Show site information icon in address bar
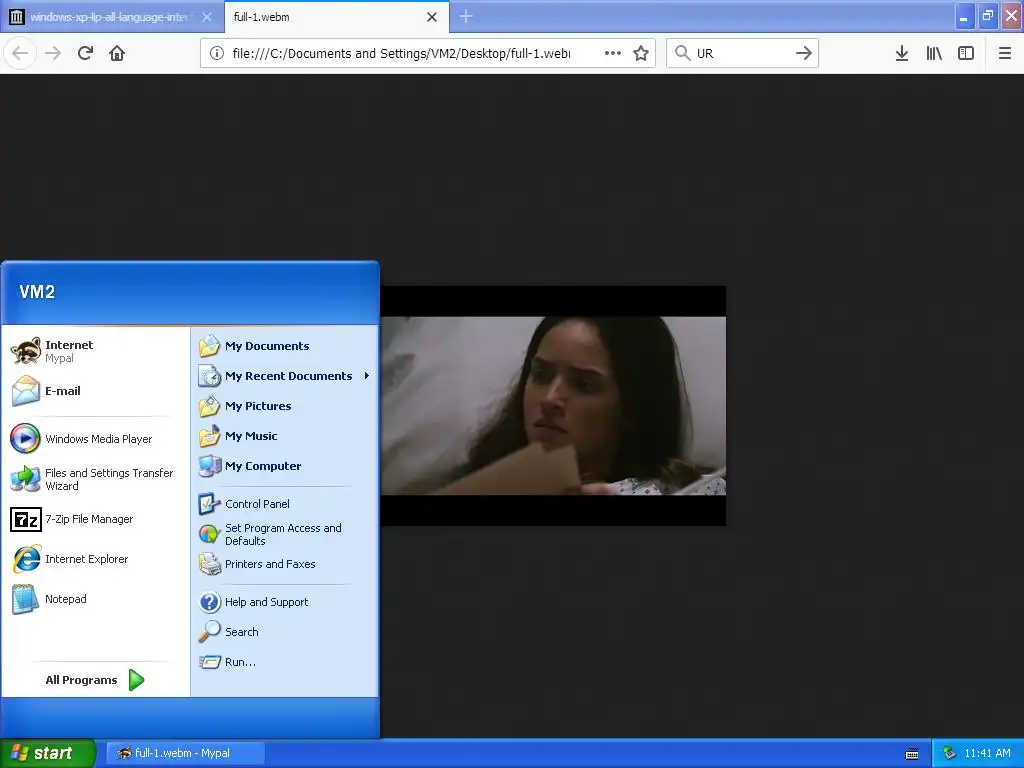The image size is (1024, 768). (x=217, y=54)
